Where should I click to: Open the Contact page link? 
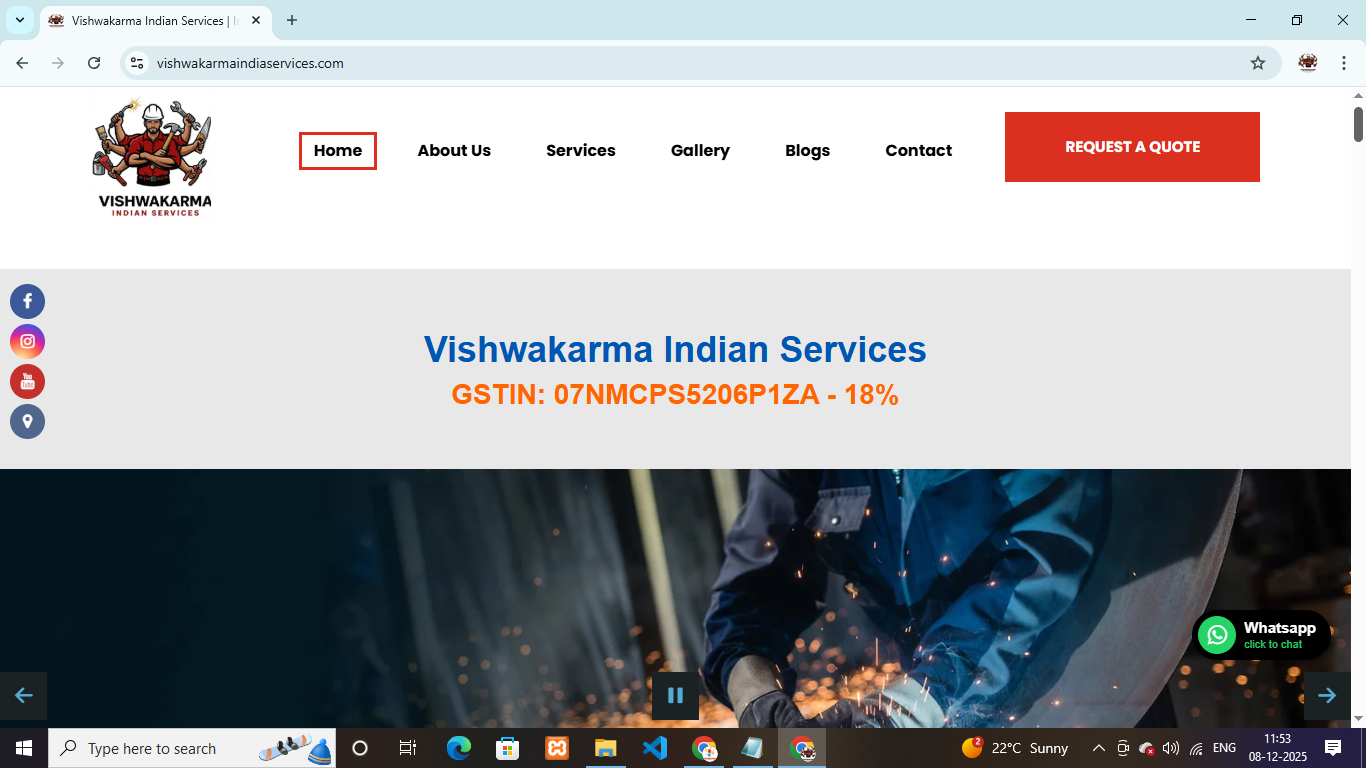[918, 150]
